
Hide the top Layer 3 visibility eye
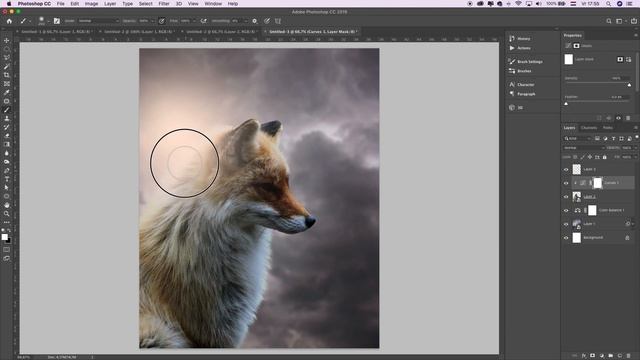click(x=566, y=169)
